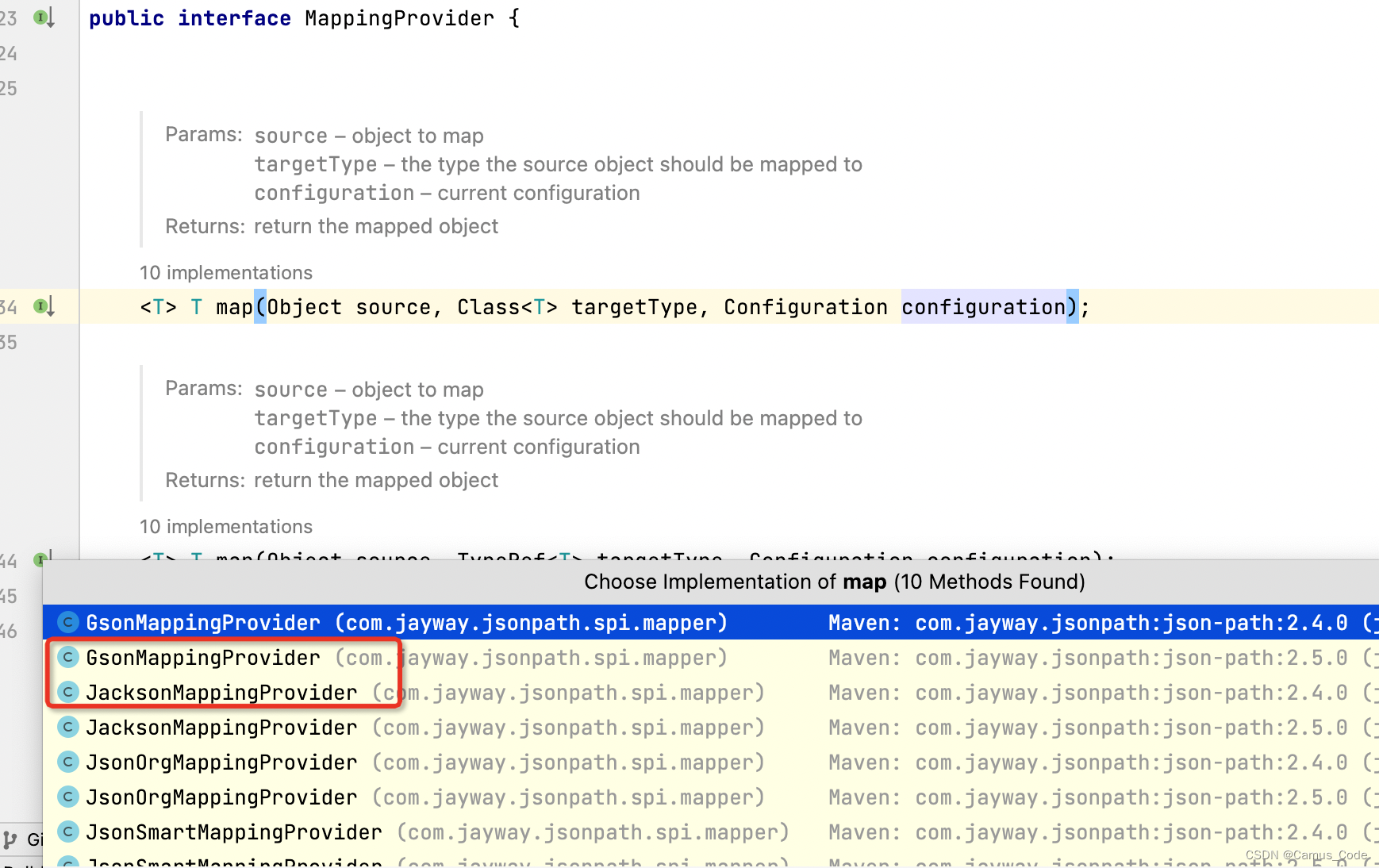Click the 'Choose Implementation of map' popup title
Viewport: 1379px width, 868px height.
point(835,582)
